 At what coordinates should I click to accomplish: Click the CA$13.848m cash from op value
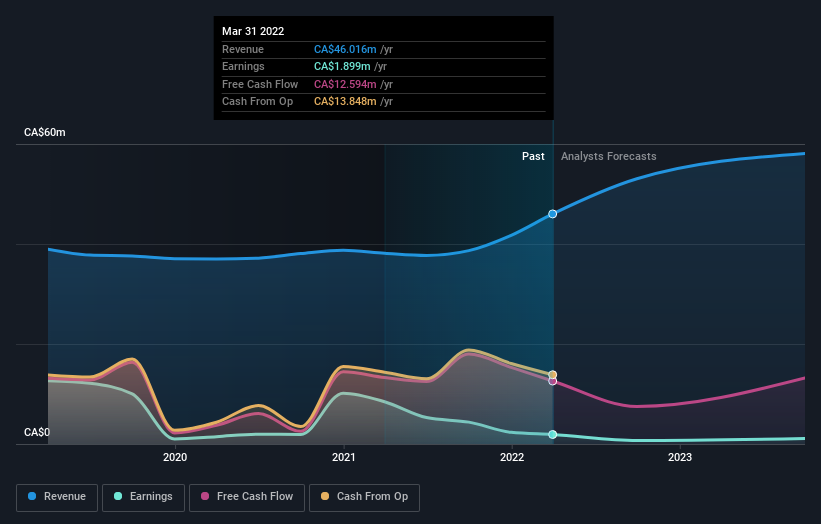click(x=345, y=102)
